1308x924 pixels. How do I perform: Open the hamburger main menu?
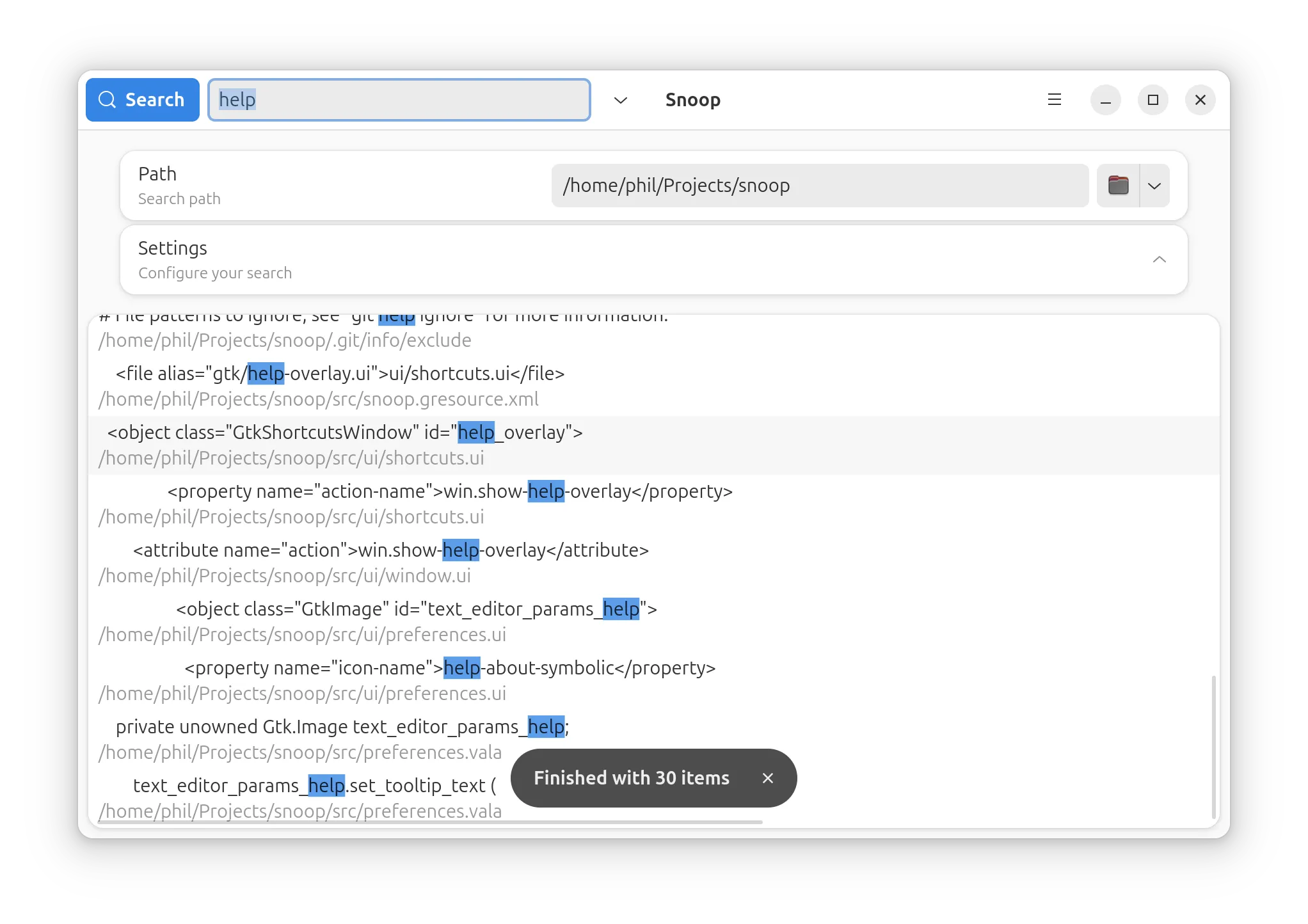pyautogui.click(x=1054, y=100)
